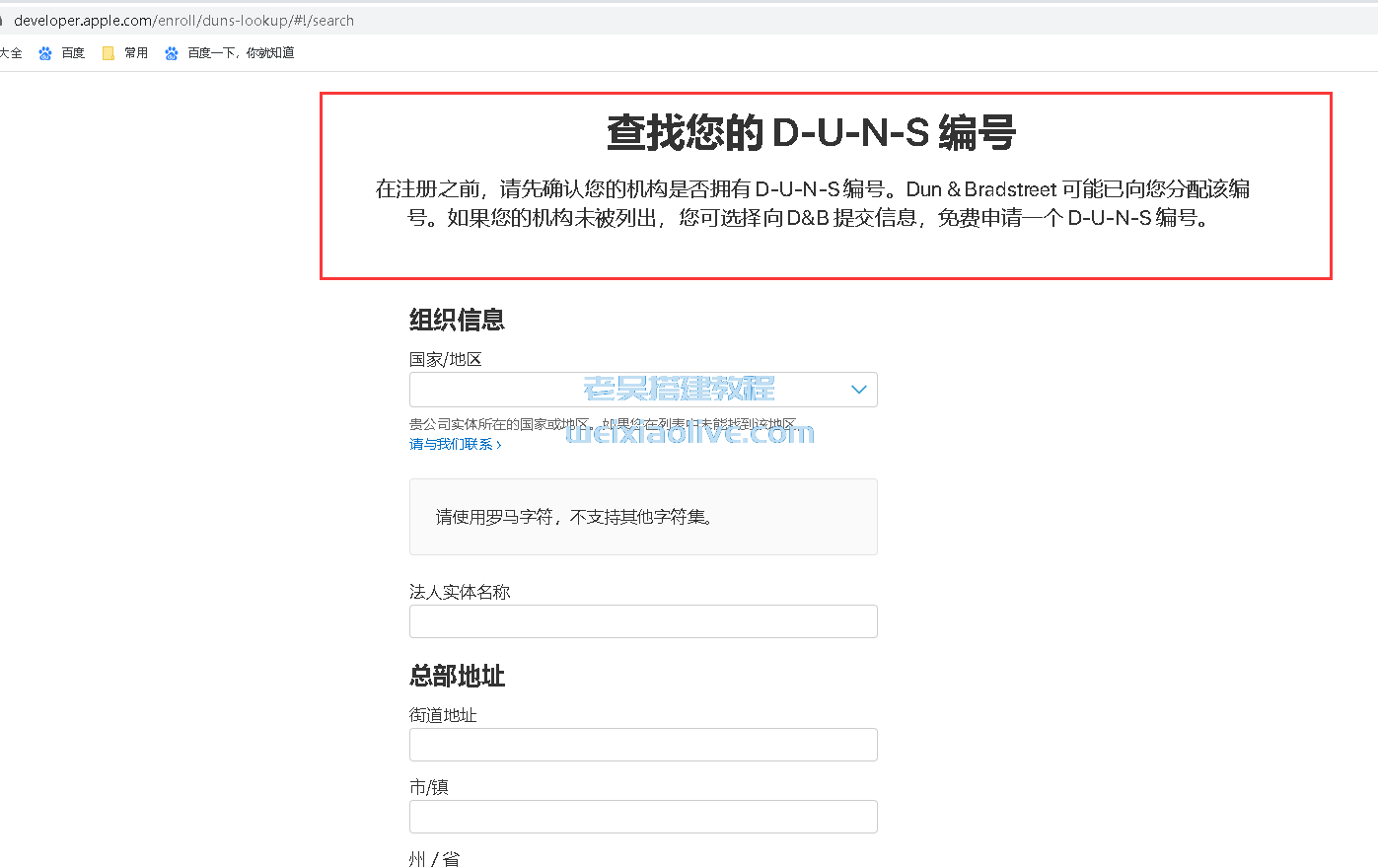Click the 市/镇 city input box

[642, 817]
